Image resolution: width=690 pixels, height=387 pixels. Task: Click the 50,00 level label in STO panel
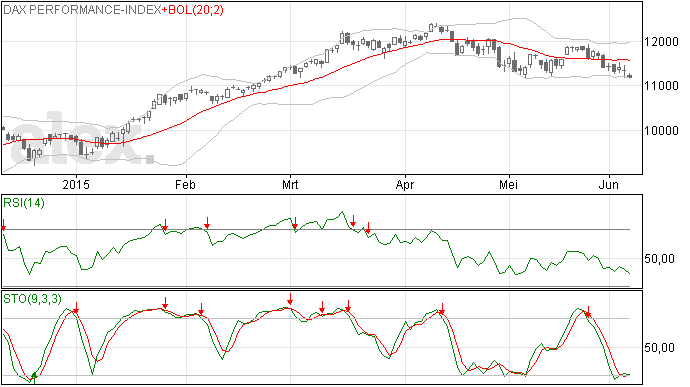[x=659, y=348]
